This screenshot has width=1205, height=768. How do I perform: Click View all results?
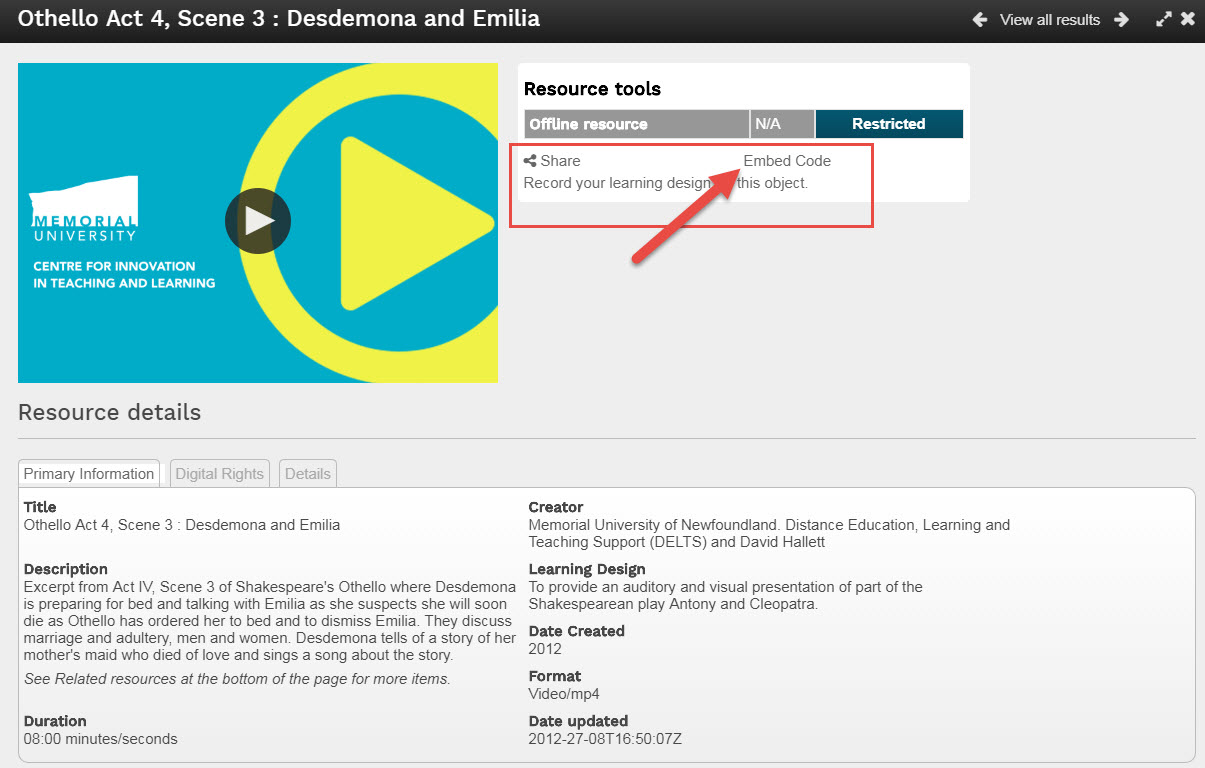tap(1049, 20)
